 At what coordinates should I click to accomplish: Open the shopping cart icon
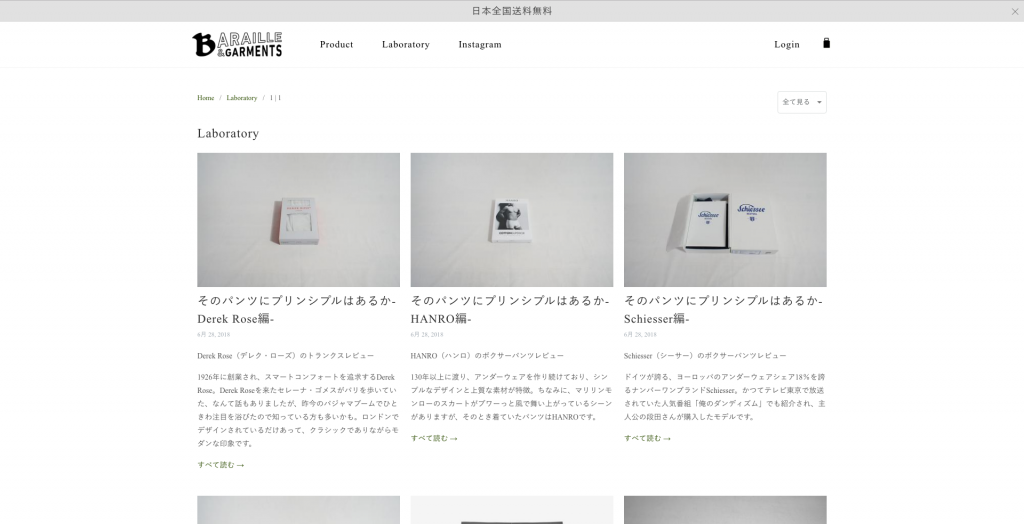826,43
